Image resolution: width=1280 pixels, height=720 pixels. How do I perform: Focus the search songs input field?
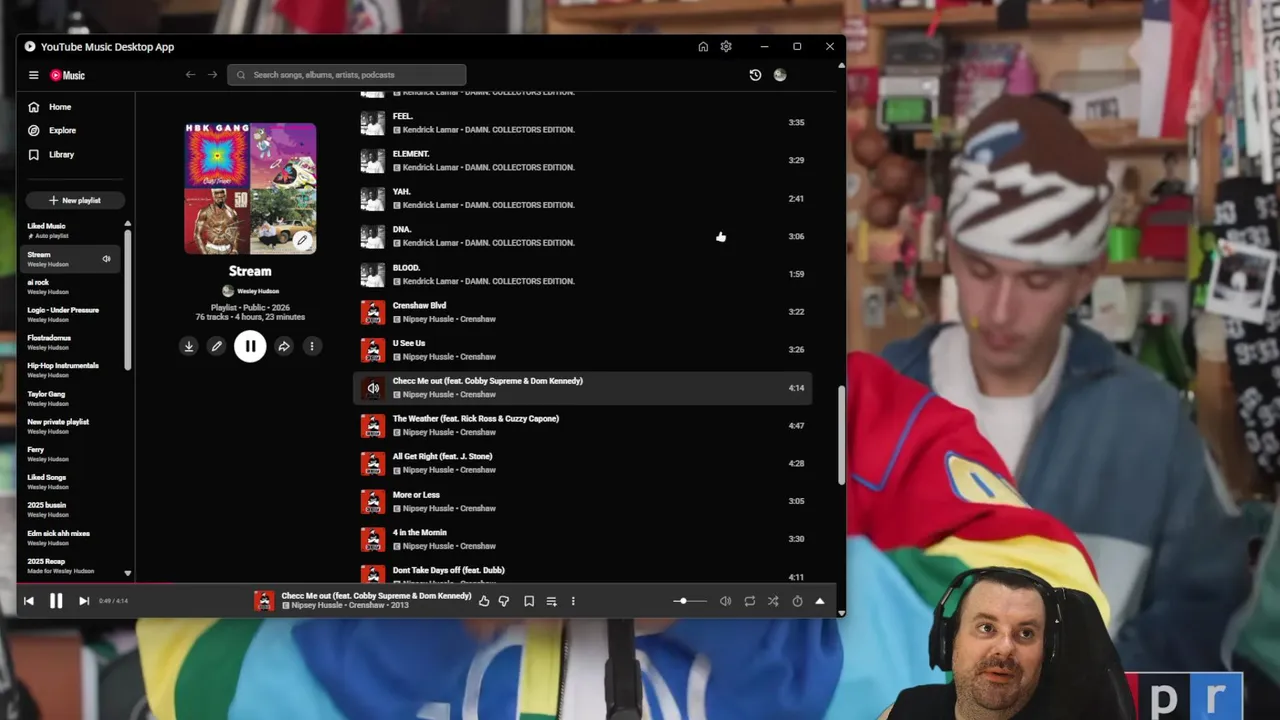pyautogui.click(x=346, y=75)
